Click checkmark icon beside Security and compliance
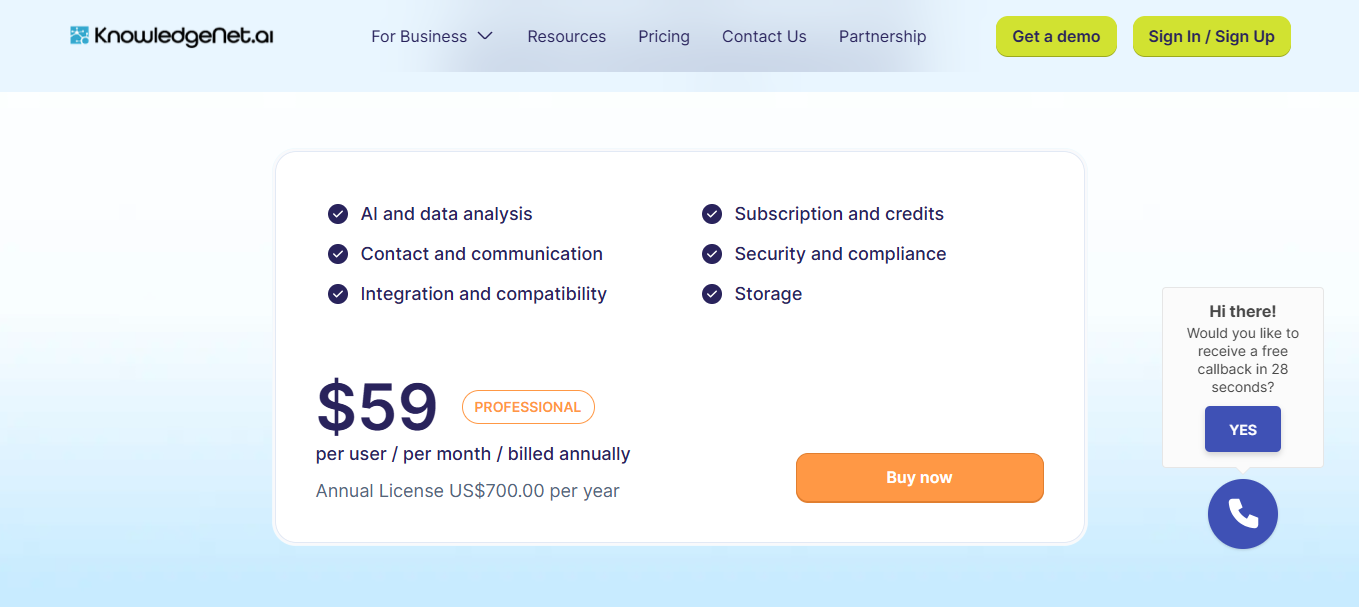The width and height of the screenshot is (1359, 607). click(712, 254)
